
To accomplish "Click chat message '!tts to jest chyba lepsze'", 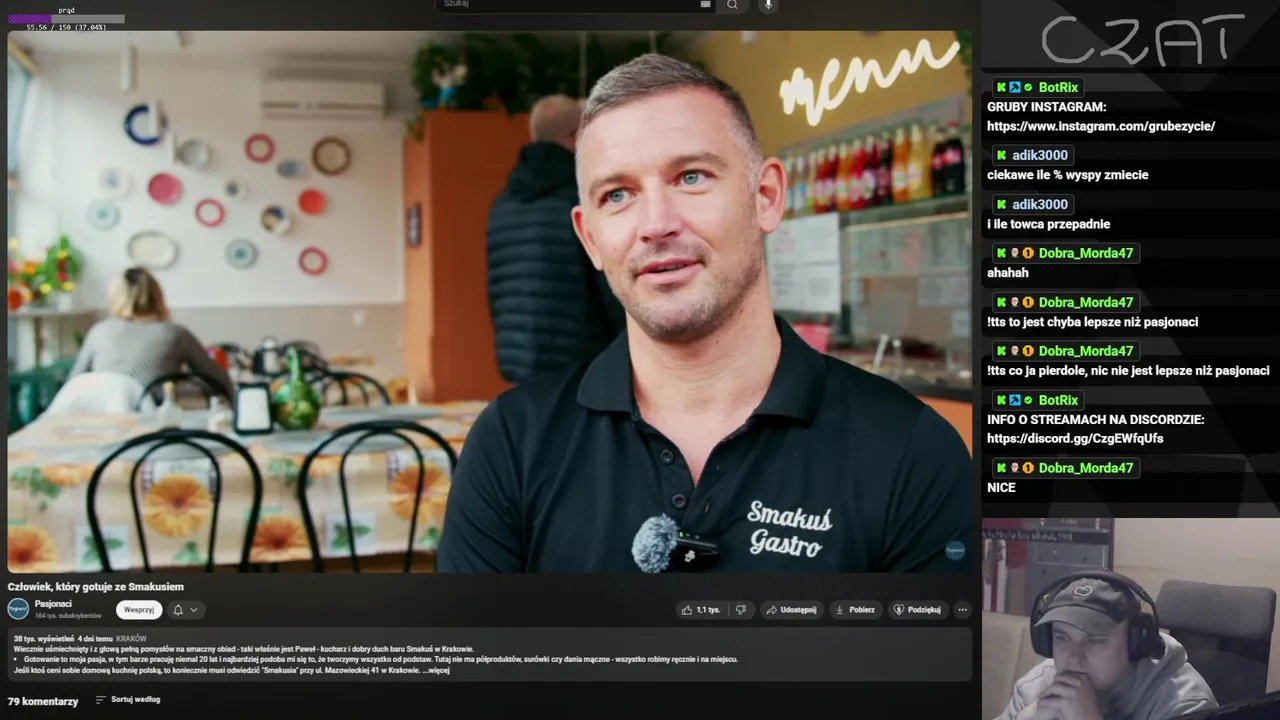I will 1092,322.
